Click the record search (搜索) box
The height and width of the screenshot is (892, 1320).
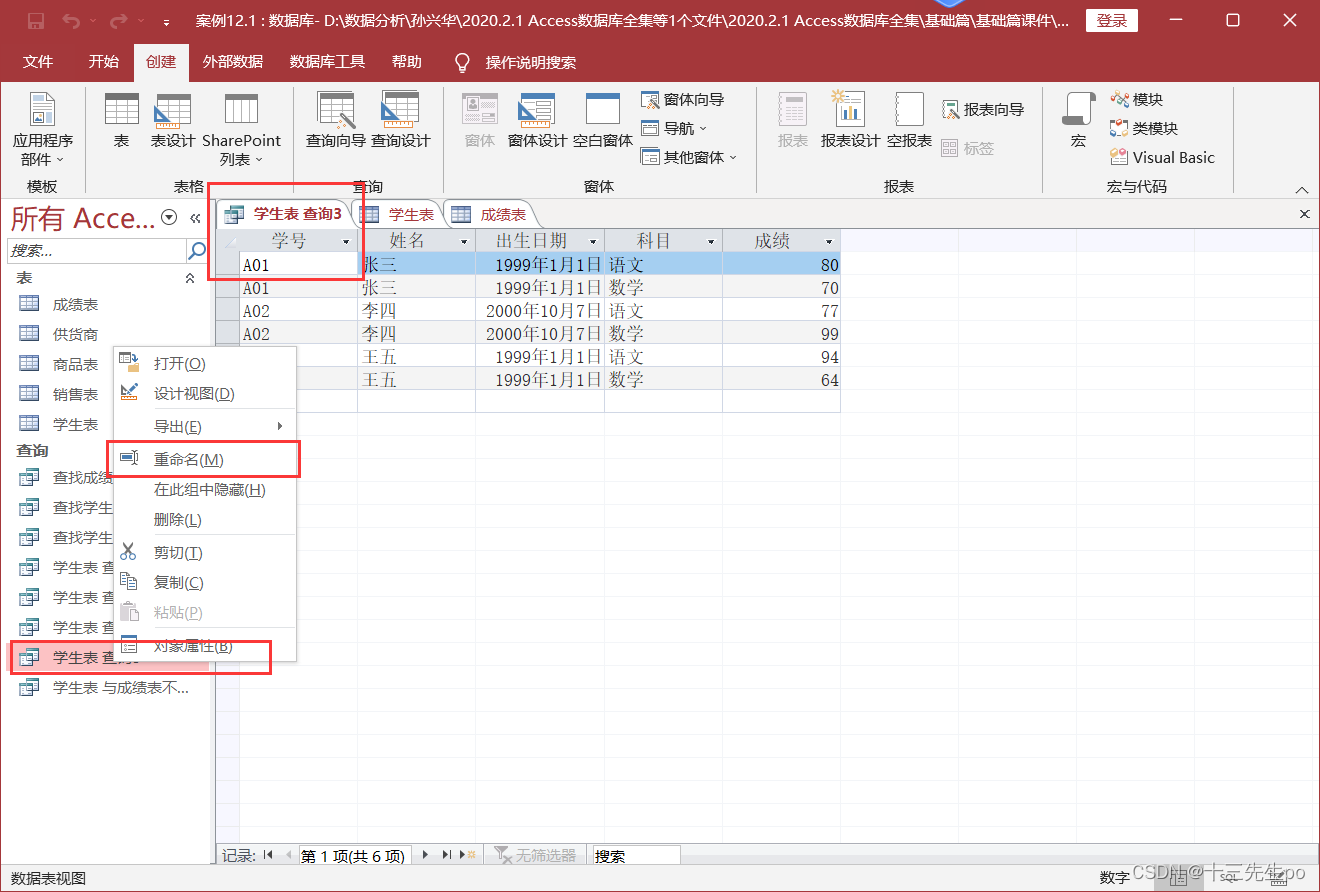coord(636,856)
